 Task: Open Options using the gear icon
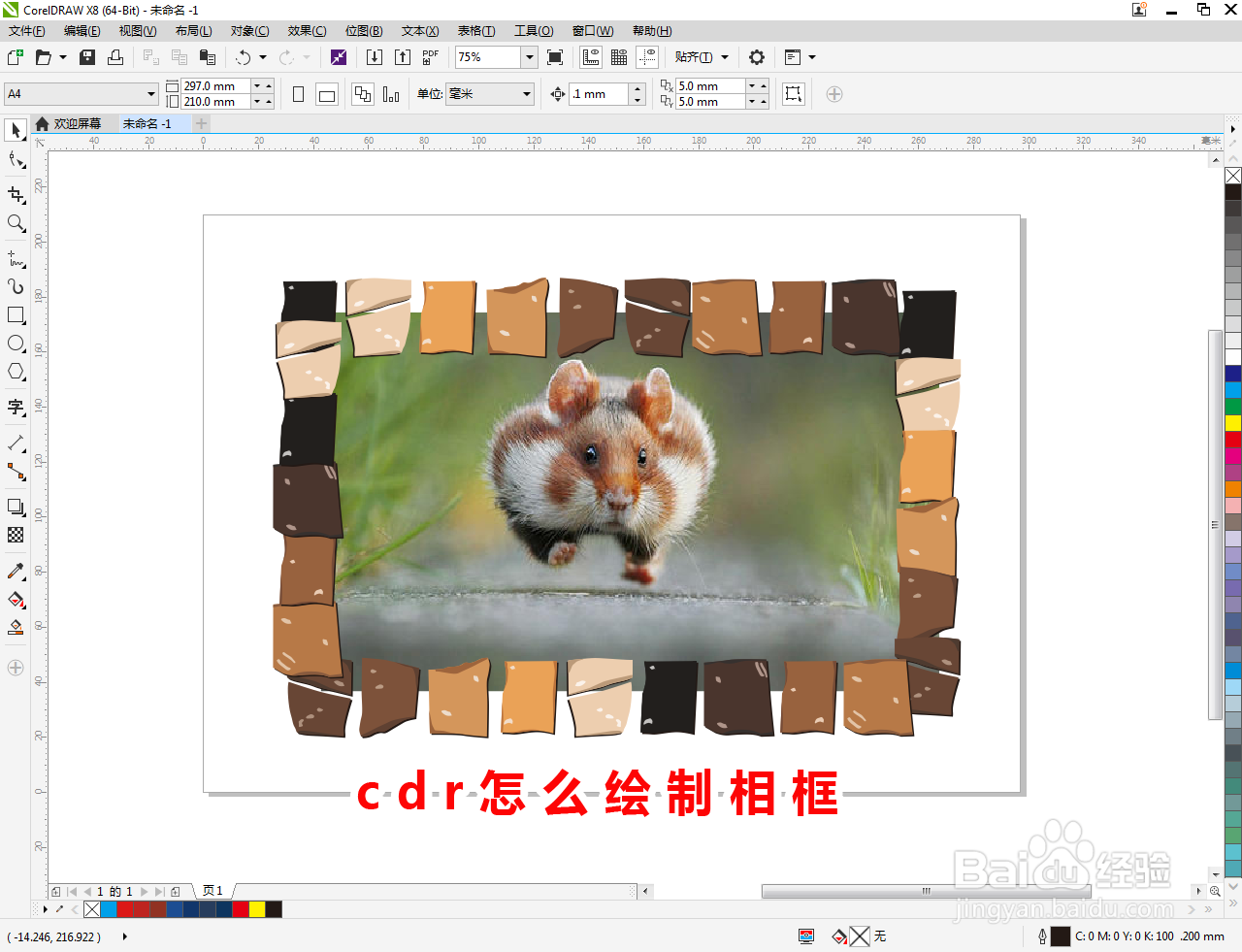(x=757, y=57)
